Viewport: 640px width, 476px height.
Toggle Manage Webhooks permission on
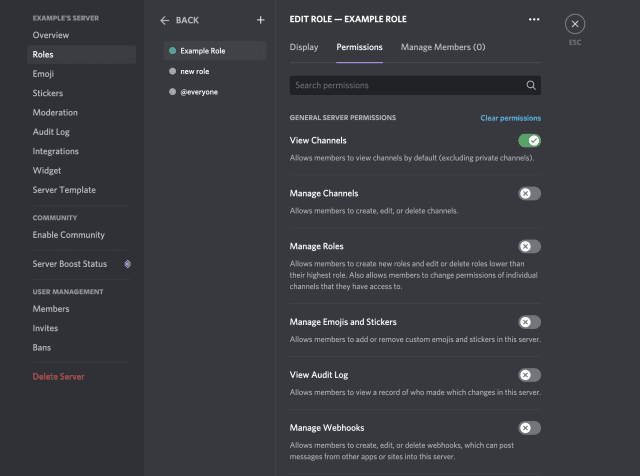(x=529, y=428)
